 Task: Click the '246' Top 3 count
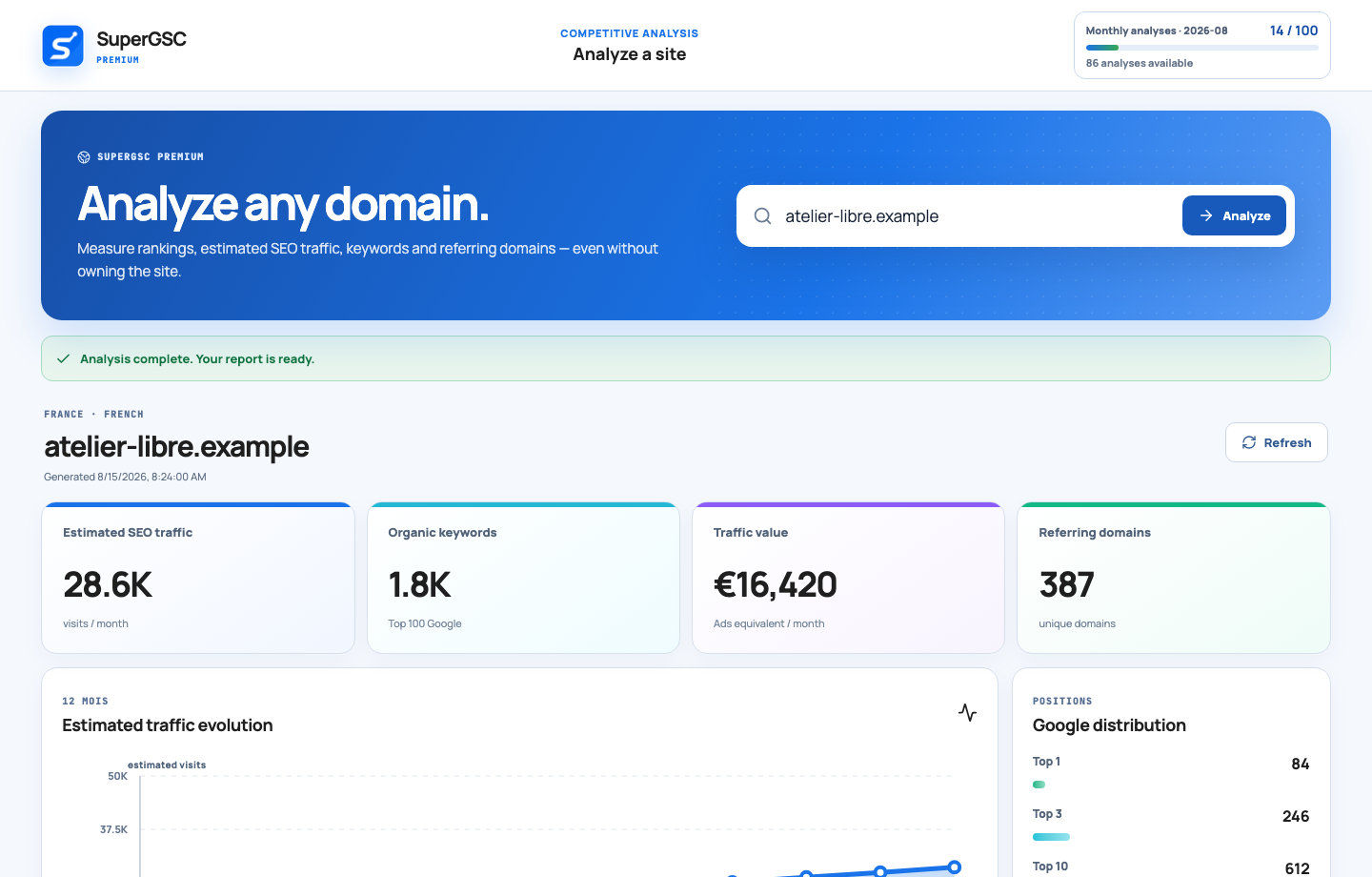1296,816
